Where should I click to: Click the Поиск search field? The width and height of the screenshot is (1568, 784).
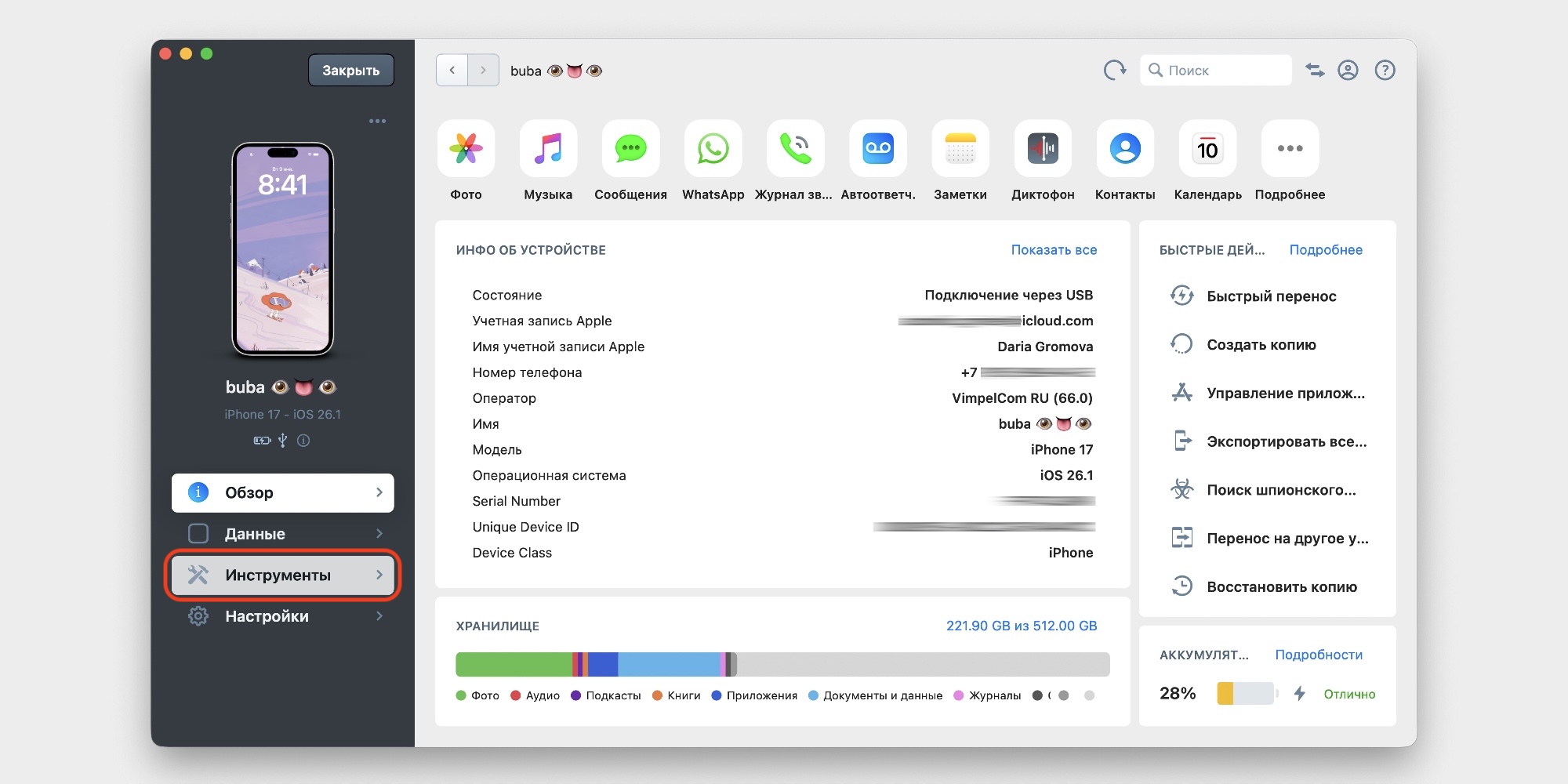click(x=1223, y=71)
